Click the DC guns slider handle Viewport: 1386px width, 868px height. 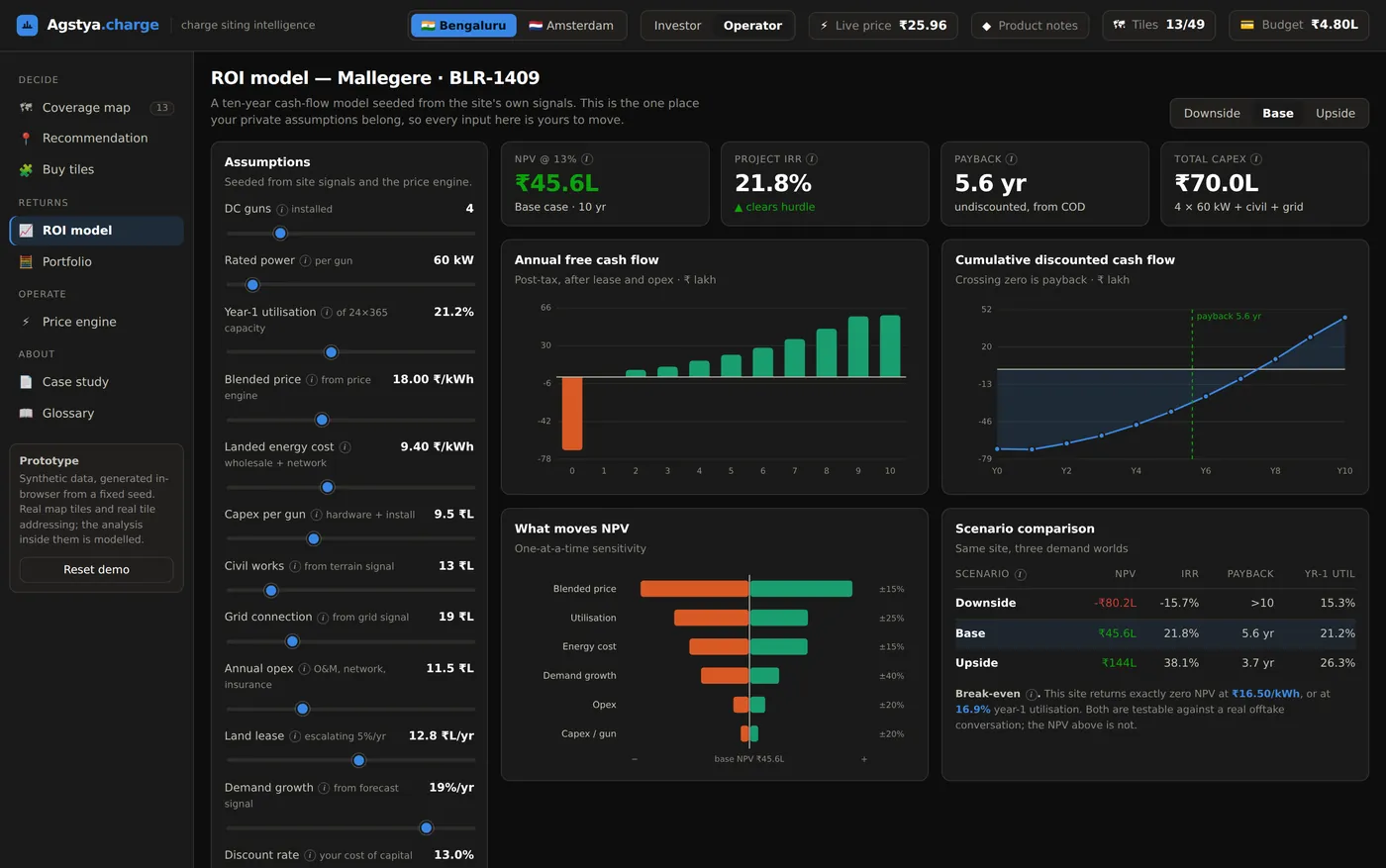tap(280, 234)
